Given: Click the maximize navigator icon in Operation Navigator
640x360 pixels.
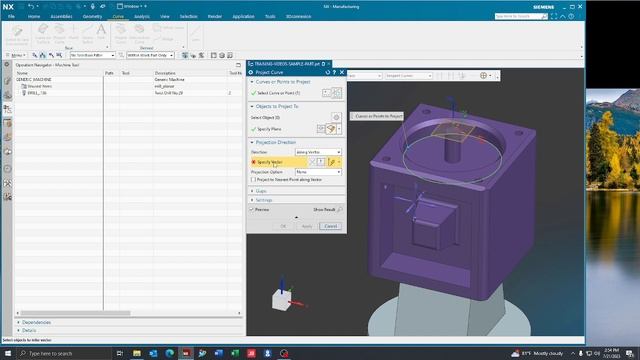Looking at the screenshot, I should [x=238, y=65].
